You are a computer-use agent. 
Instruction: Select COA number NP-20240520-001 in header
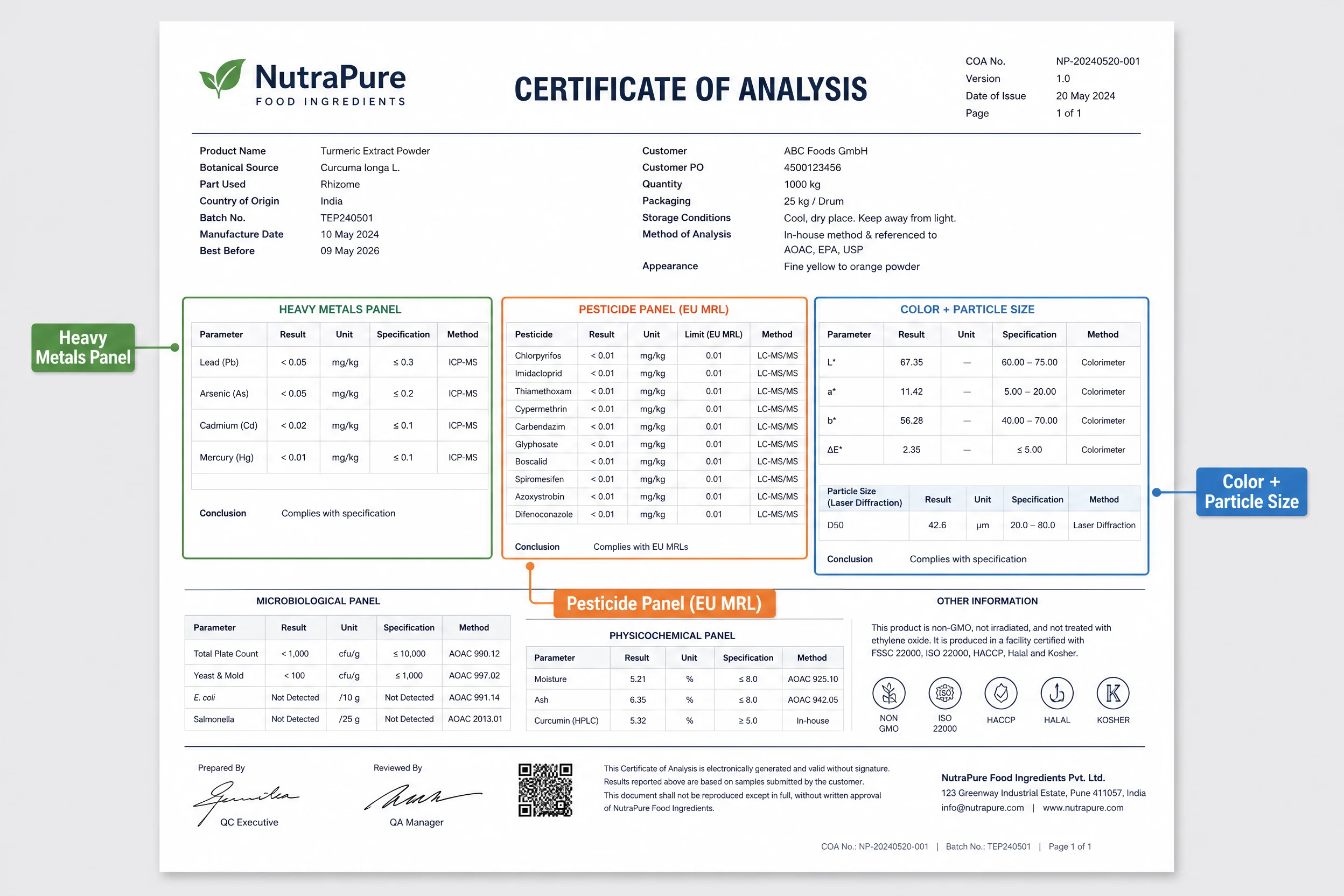[x=1098, y=61]
